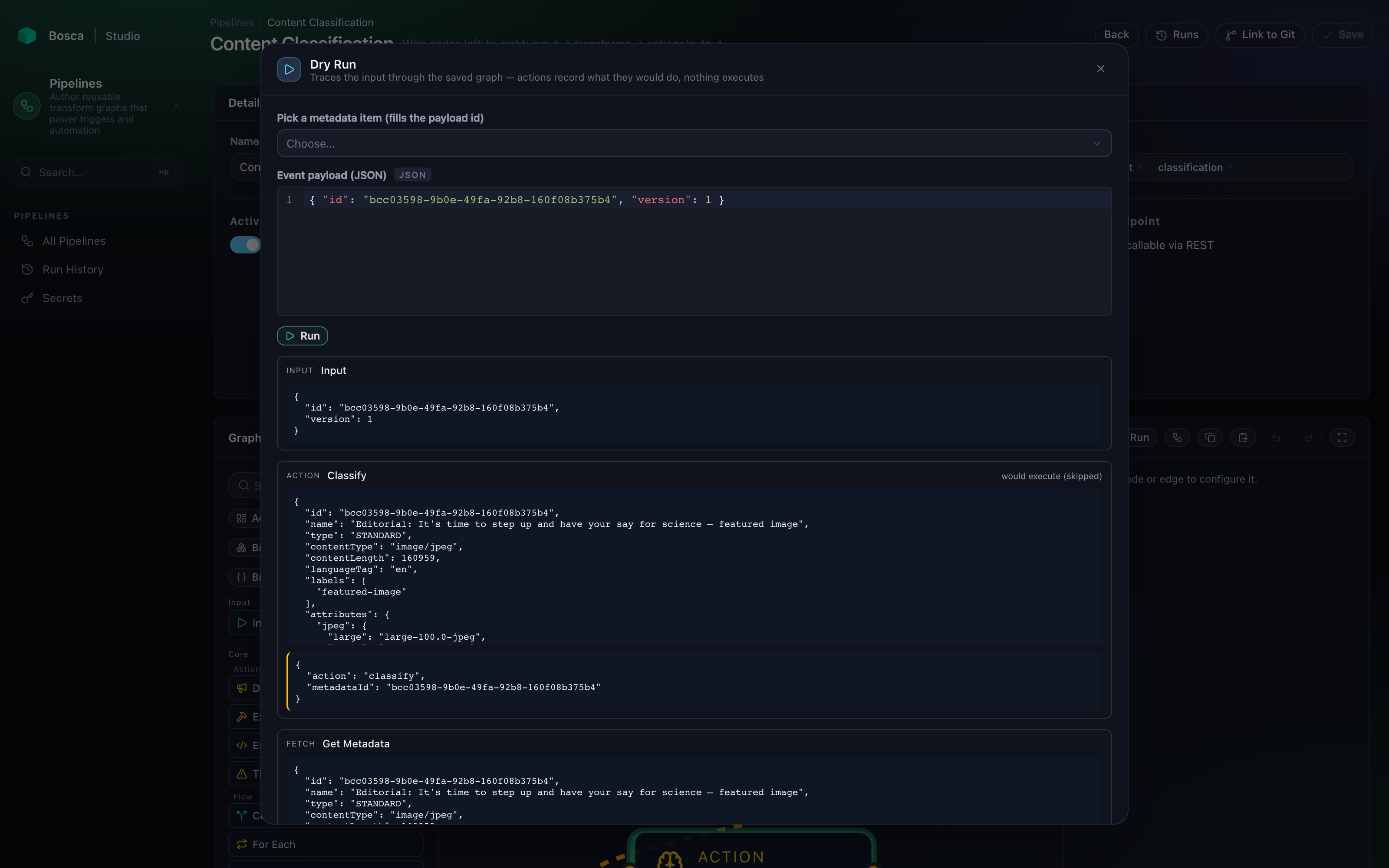Screen dimensions: 1389x868
Task: Click the Run History clock icon
Action: (27, 270)
